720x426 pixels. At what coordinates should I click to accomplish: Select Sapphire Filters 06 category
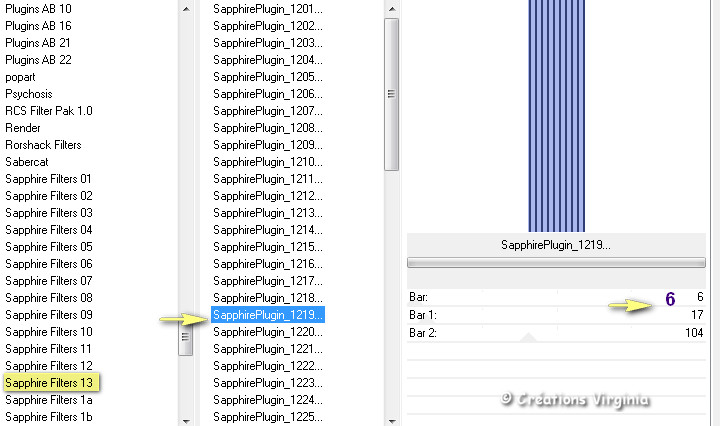[x=49, y=264]
